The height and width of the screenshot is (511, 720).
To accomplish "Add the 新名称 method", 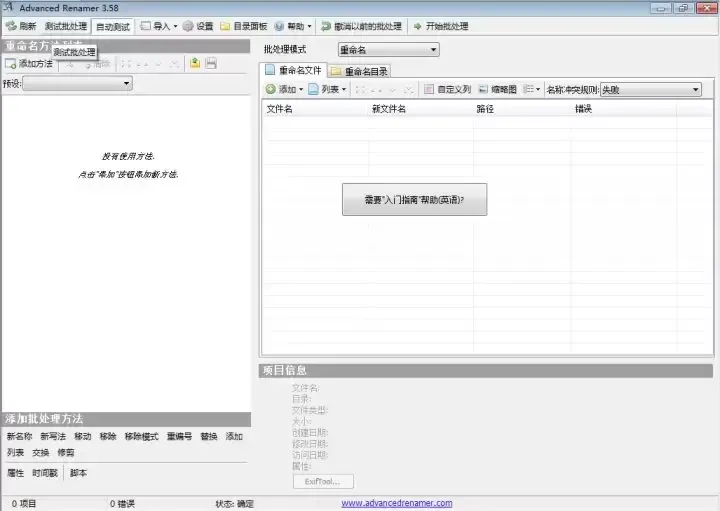I will tap(19, 436).
